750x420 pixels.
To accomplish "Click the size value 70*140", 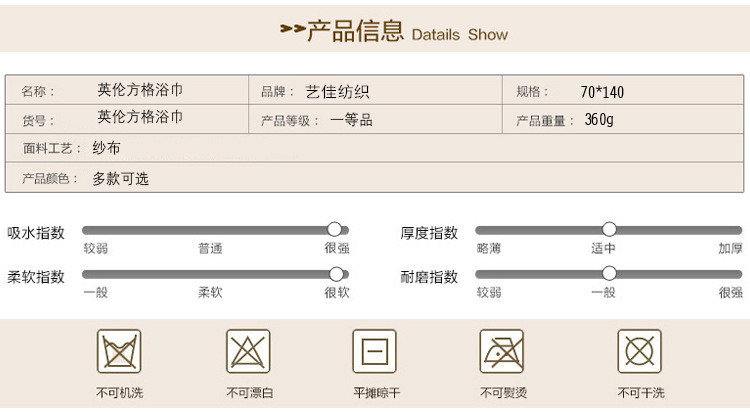I will pos(602,92).
